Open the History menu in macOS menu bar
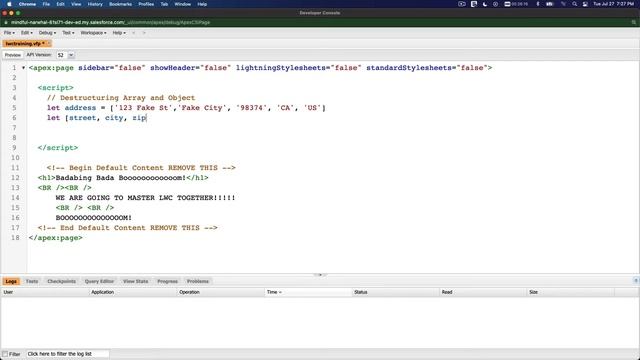 point(95,4)
